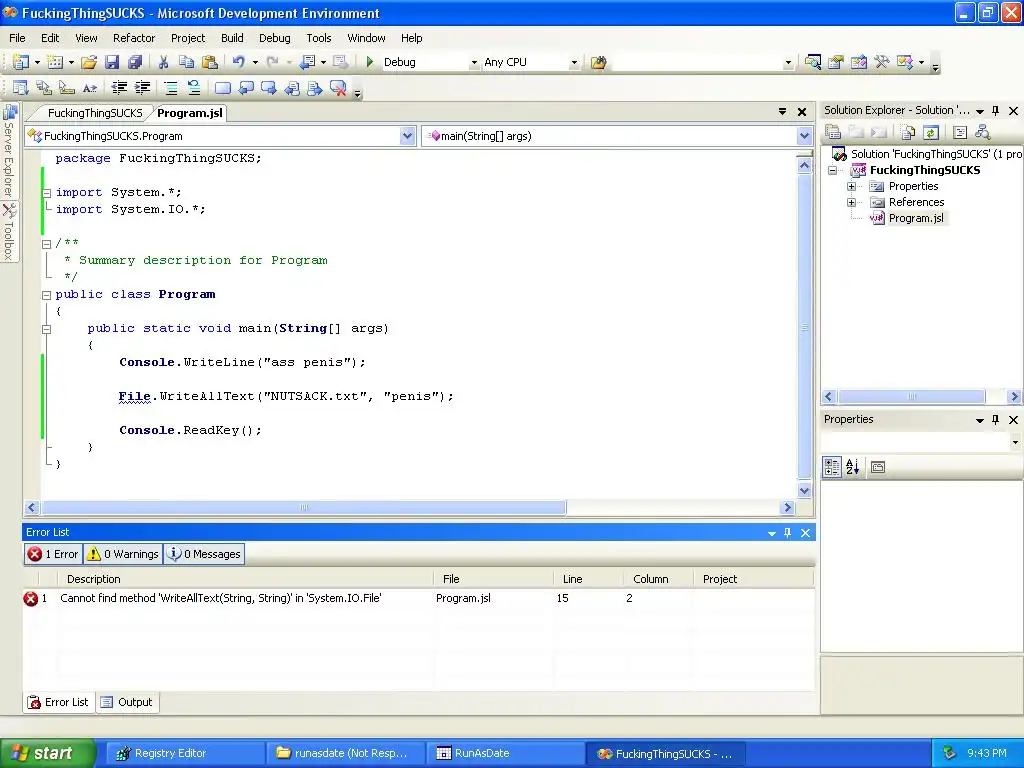Toggle a bookmark on the current line

point(223,88)
